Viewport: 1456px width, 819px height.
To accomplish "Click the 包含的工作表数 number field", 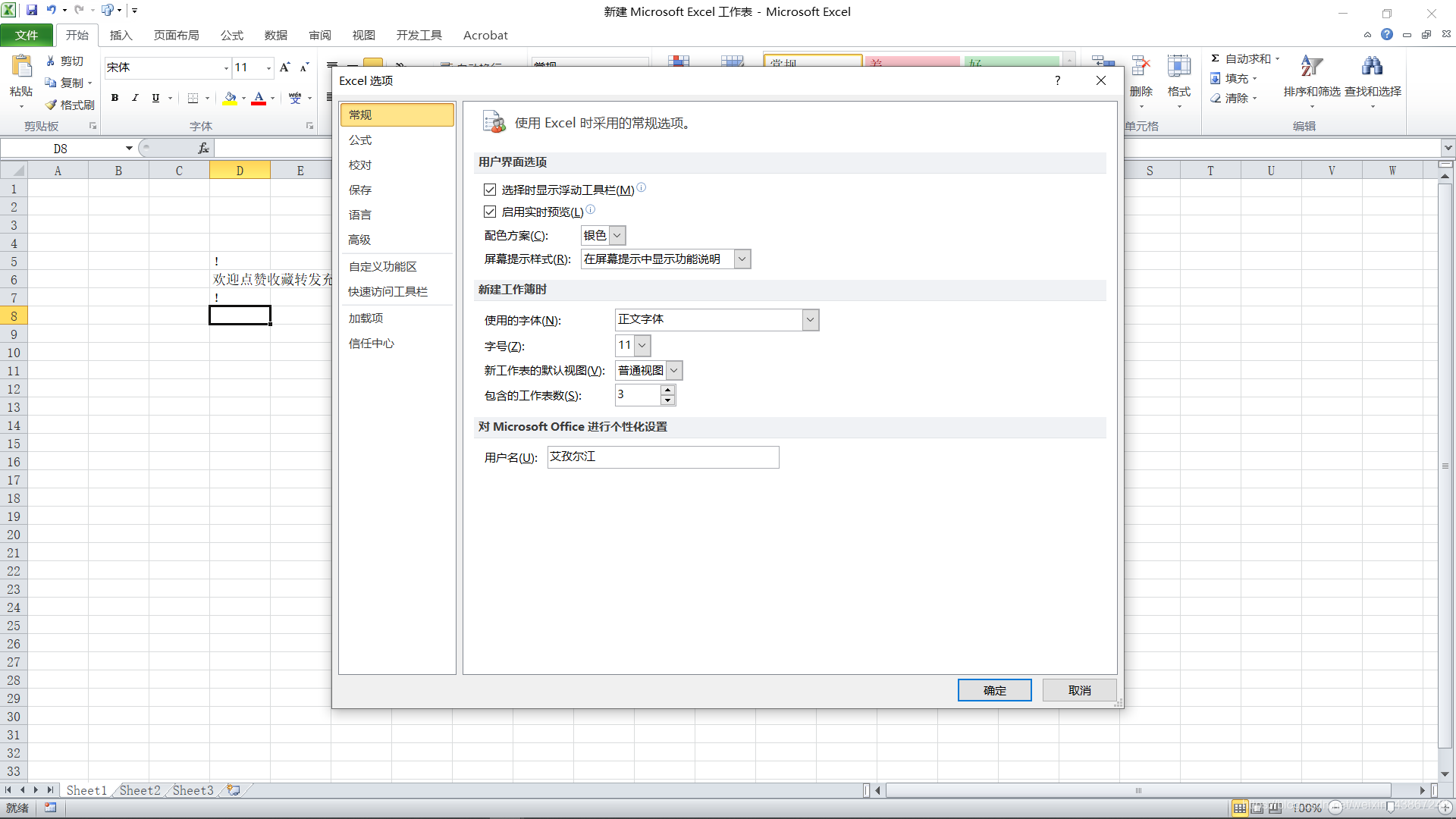I will 638,395.
